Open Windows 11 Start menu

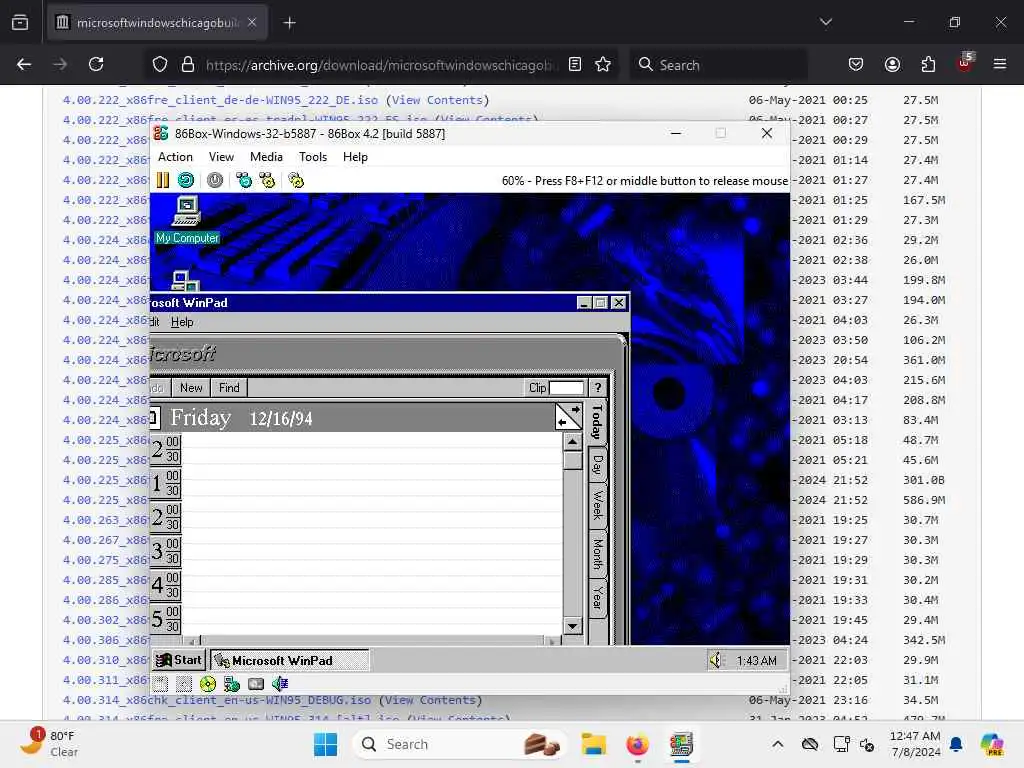tap(325, 744)
